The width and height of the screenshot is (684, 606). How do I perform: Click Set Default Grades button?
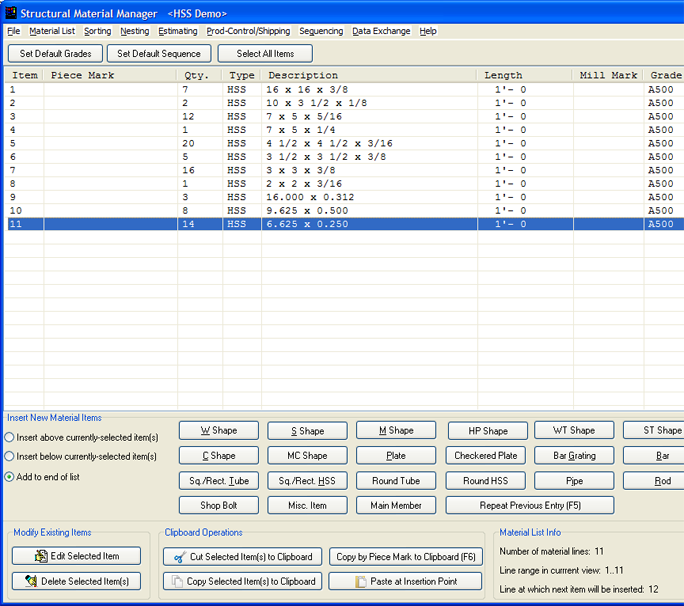[x=55, y=54]
